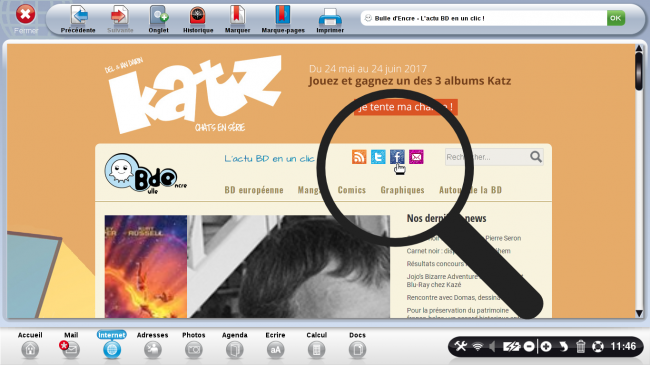Open the Marque-pages bookmarks list
The height and width of the screenshot is (365, 650).
[283, 19]
